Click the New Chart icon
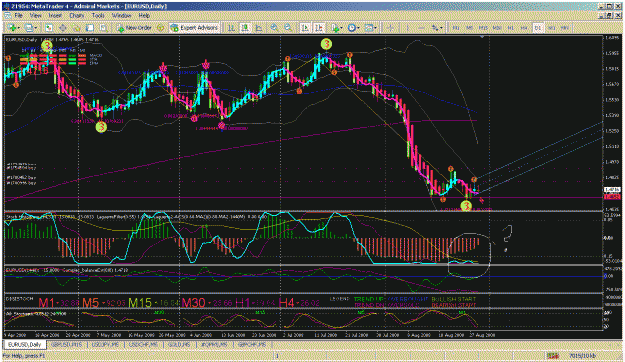Screen dimensions: 625x362 point(12,28)
